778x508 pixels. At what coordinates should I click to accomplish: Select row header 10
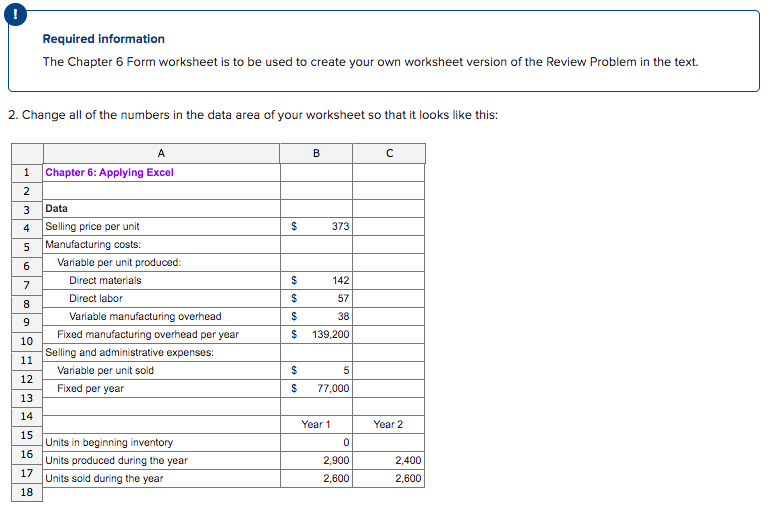pyautogui.click(x=27, y=341)
